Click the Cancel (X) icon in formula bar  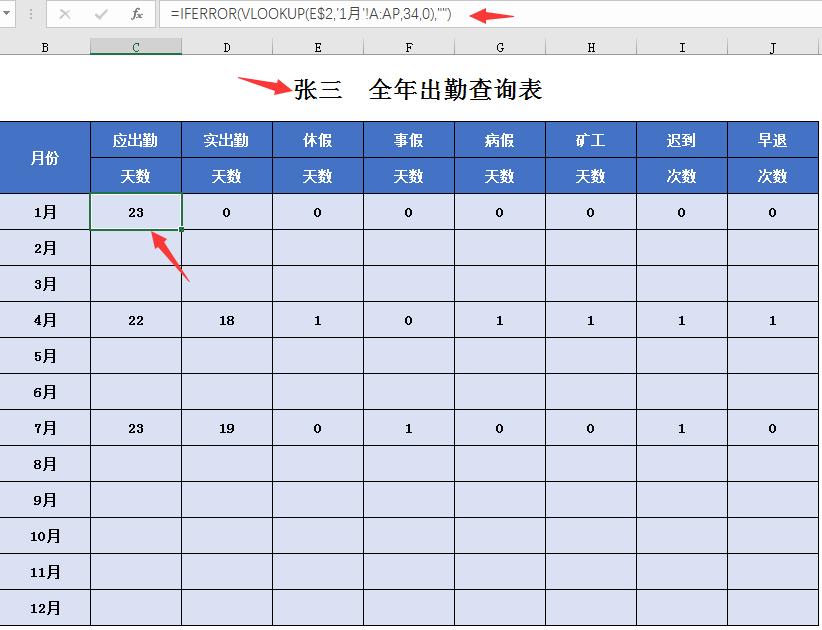point(65,14)
